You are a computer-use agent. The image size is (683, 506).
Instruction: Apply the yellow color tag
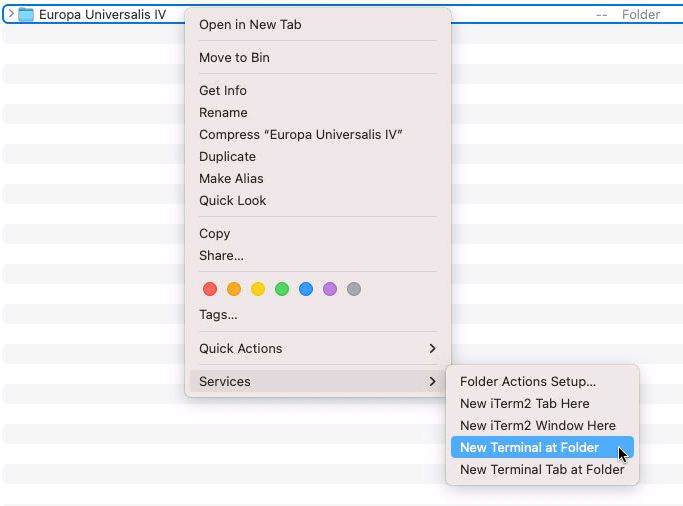[258, 289]
